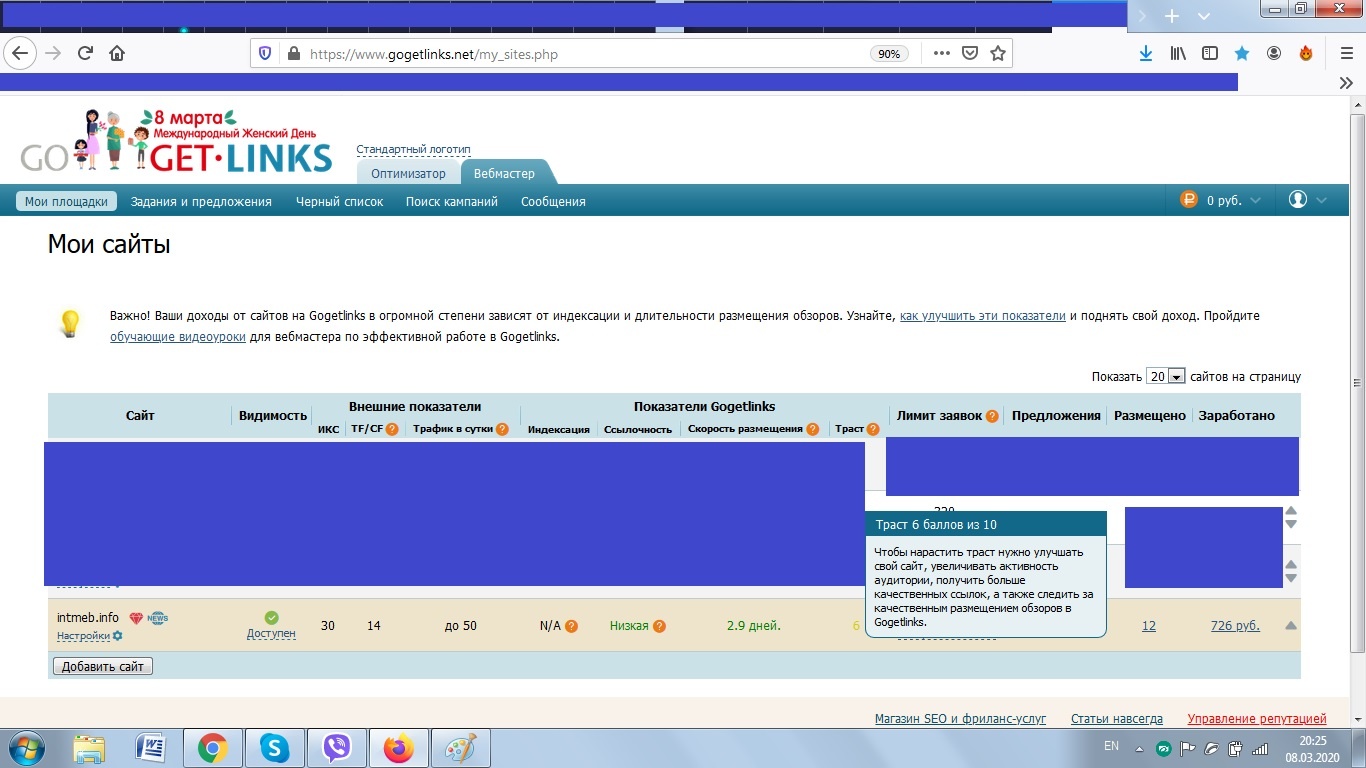
Task: Click help icon beside Низкая value
Action: click(659, 627)
